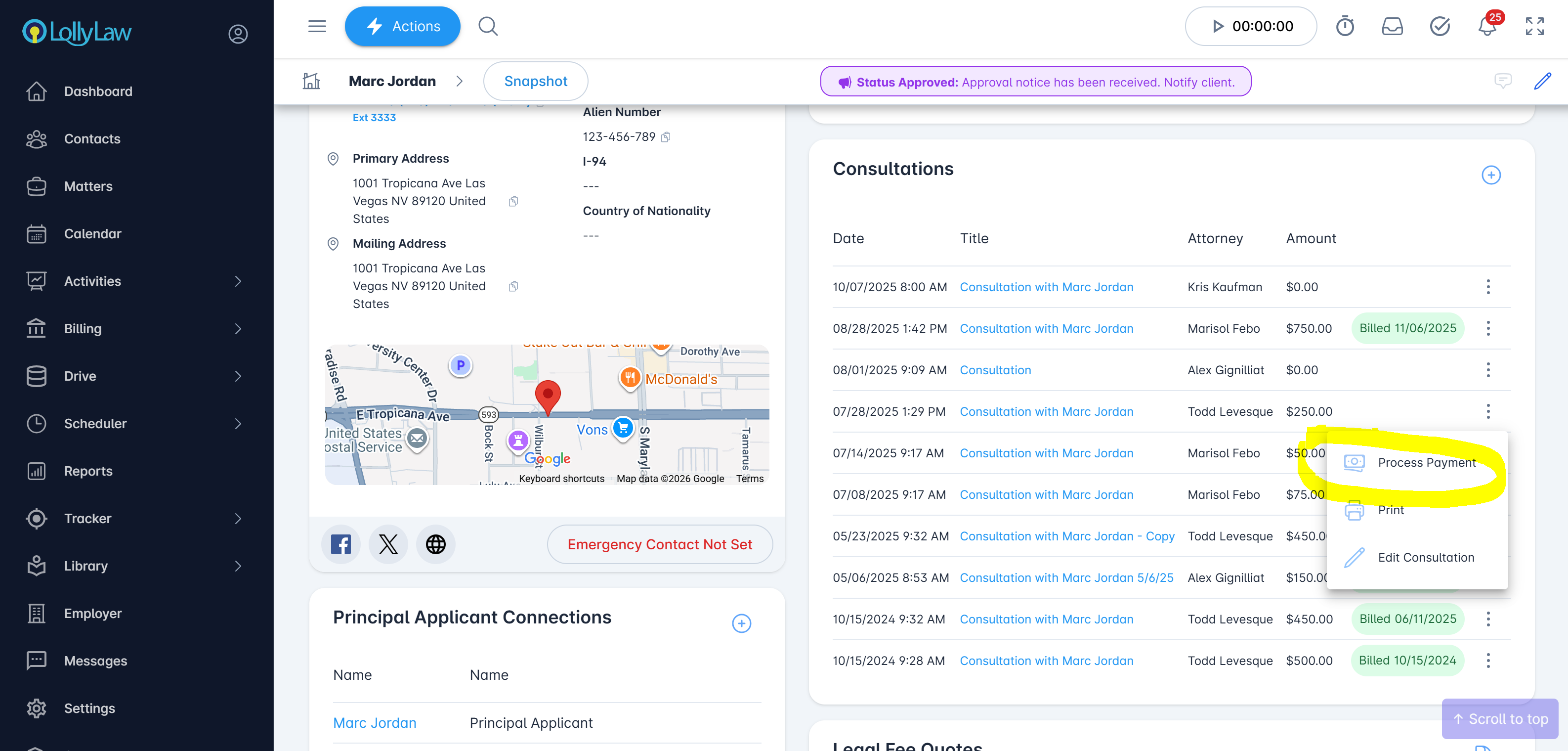Image resolution: width=1568 pixels, height=751 pixels.
Task: Click the checkmark tasks icon
Action: point(1440,27)
